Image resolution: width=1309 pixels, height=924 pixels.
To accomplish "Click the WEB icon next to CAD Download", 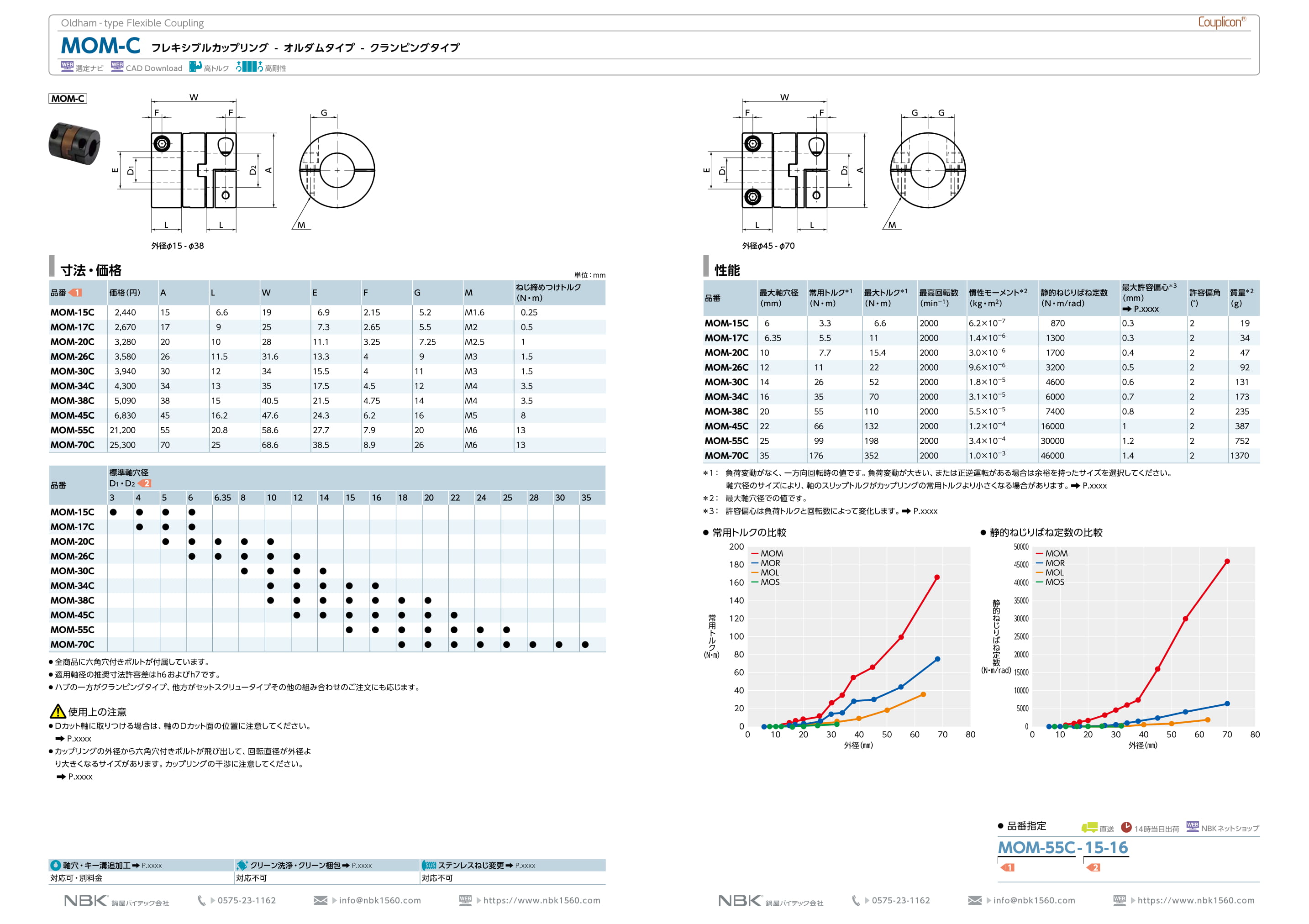I will pos(117,67).
